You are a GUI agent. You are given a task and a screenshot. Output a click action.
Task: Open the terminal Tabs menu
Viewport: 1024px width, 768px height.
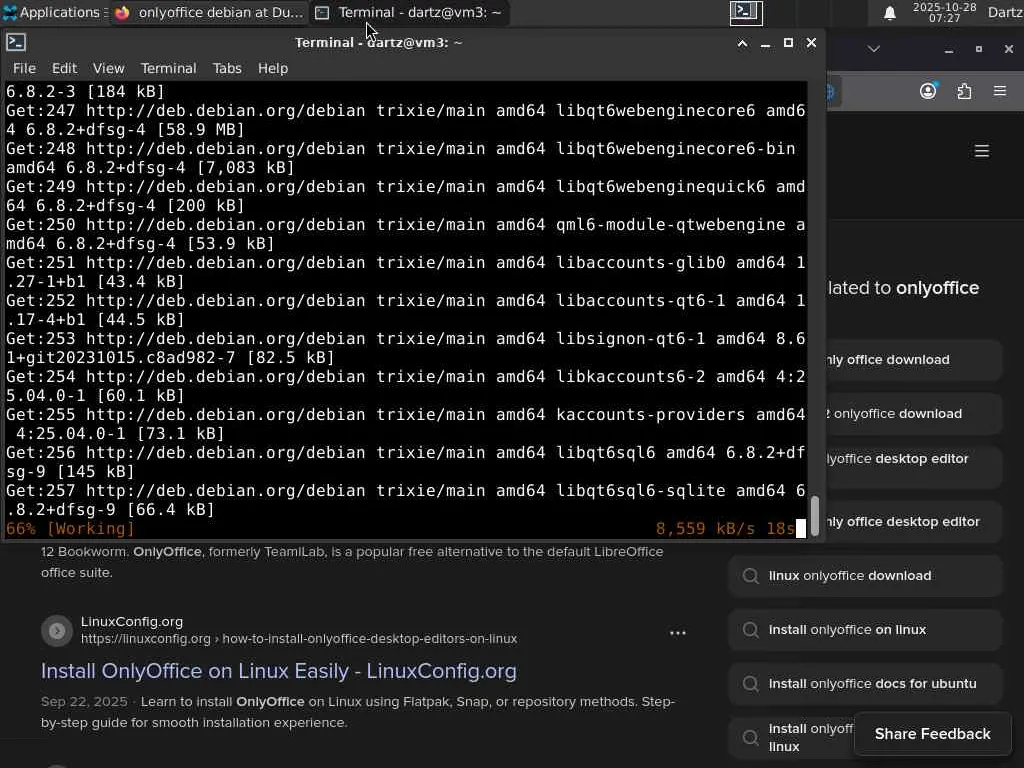coord(227,68)
